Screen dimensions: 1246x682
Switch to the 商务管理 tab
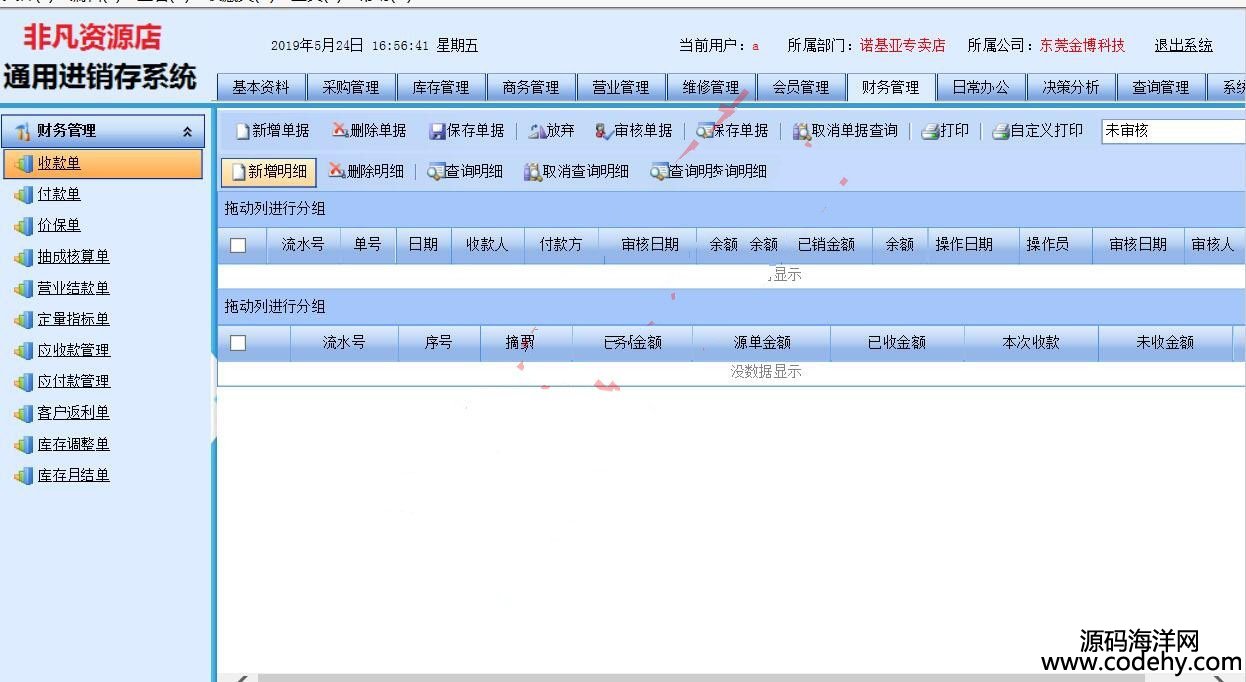(531, 87)
